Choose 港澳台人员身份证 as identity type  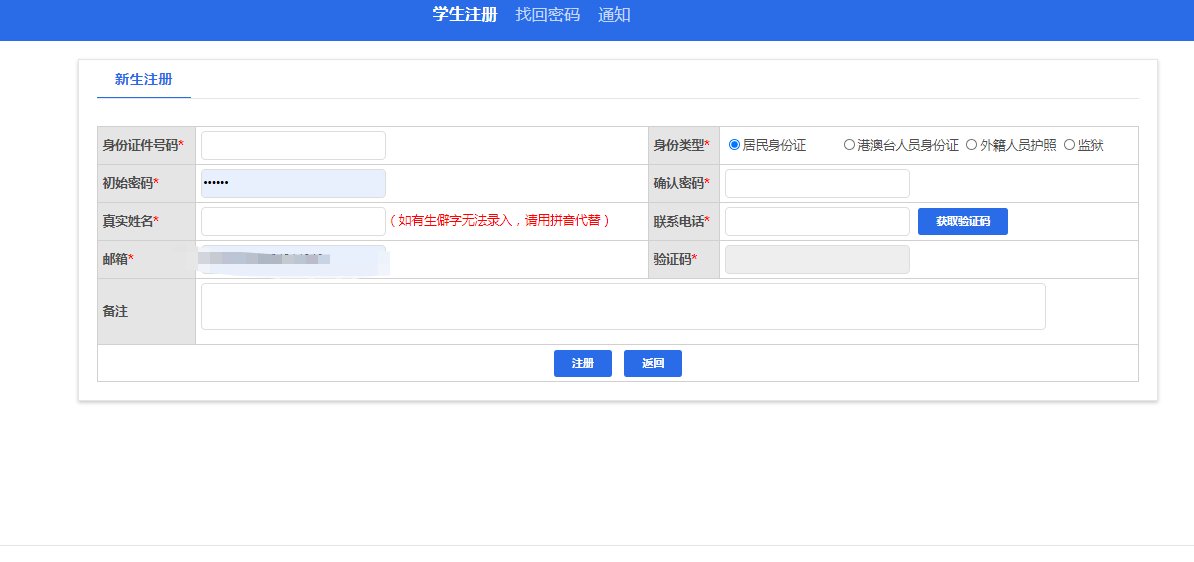(849, 145)
